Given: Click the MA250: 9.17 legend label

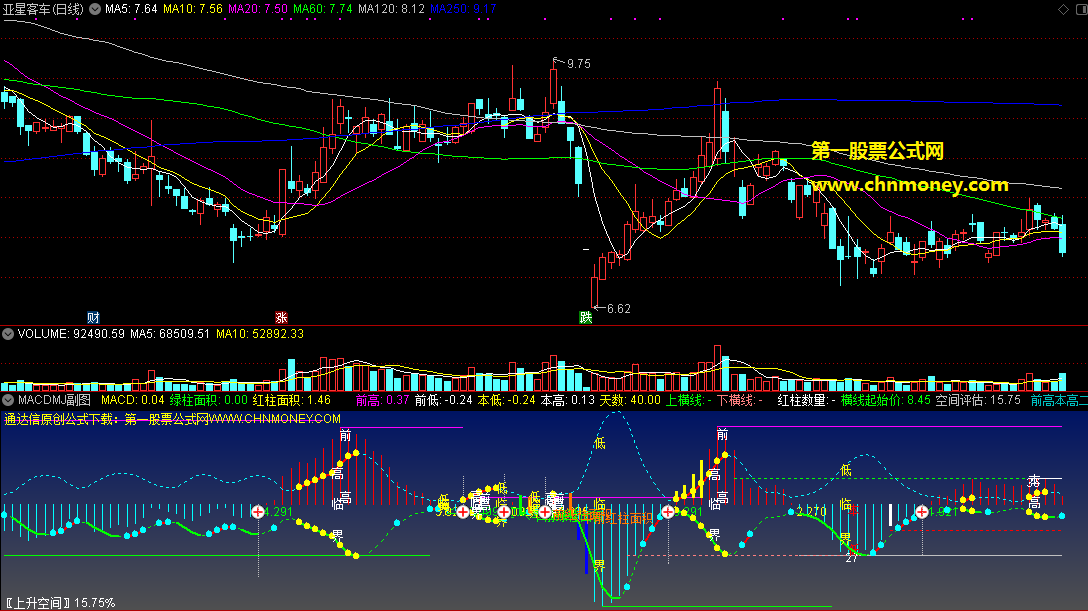Looking at the screenshot, I should pyautogui.click(x=463, y=9).
